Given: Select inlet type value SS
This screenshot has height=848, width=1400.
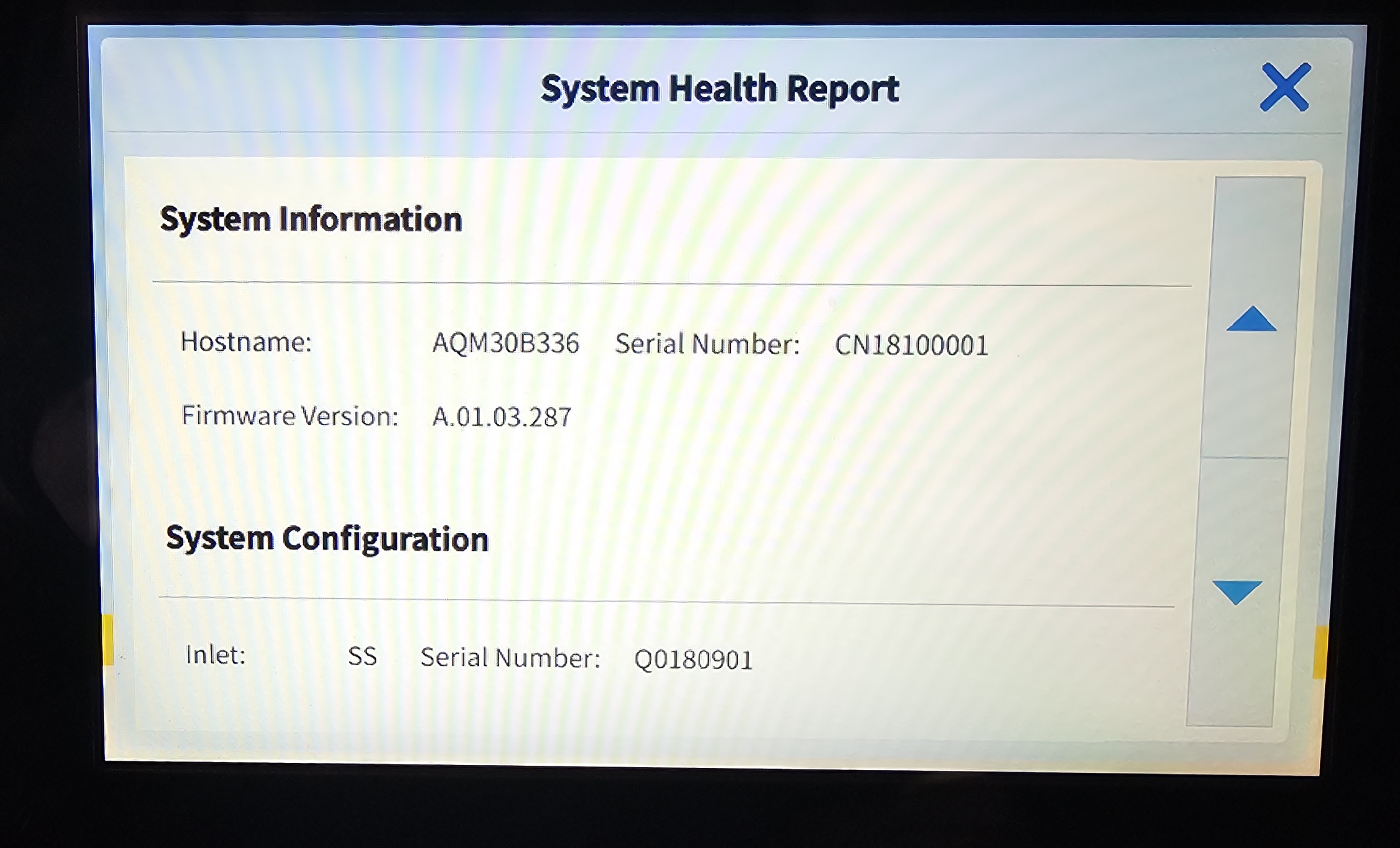Looking at the screenshot, I should tap(363, 656).
